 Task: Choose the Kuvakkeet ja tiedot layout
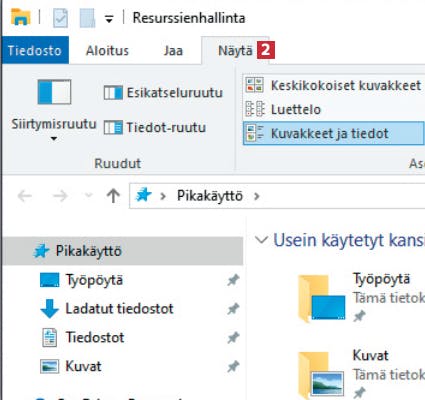coord(334,133)
